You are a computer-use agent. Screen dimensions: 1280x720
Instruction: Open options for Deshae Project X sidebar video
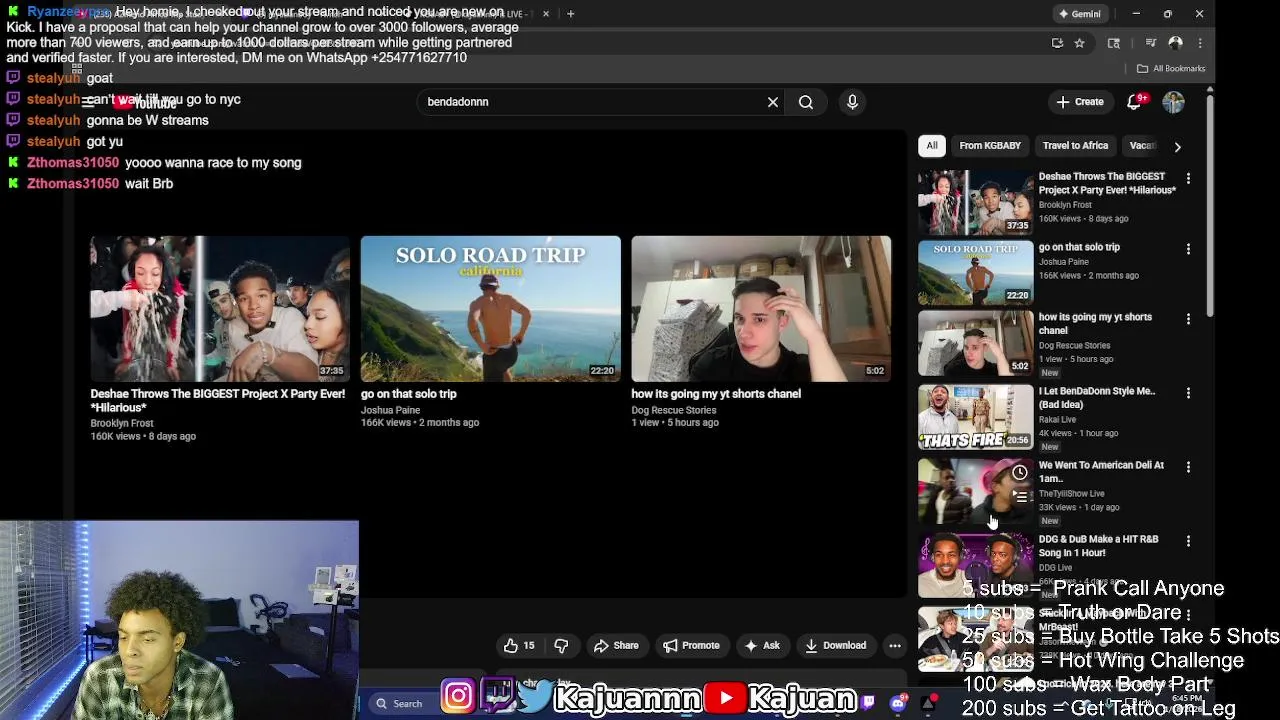1188,178
